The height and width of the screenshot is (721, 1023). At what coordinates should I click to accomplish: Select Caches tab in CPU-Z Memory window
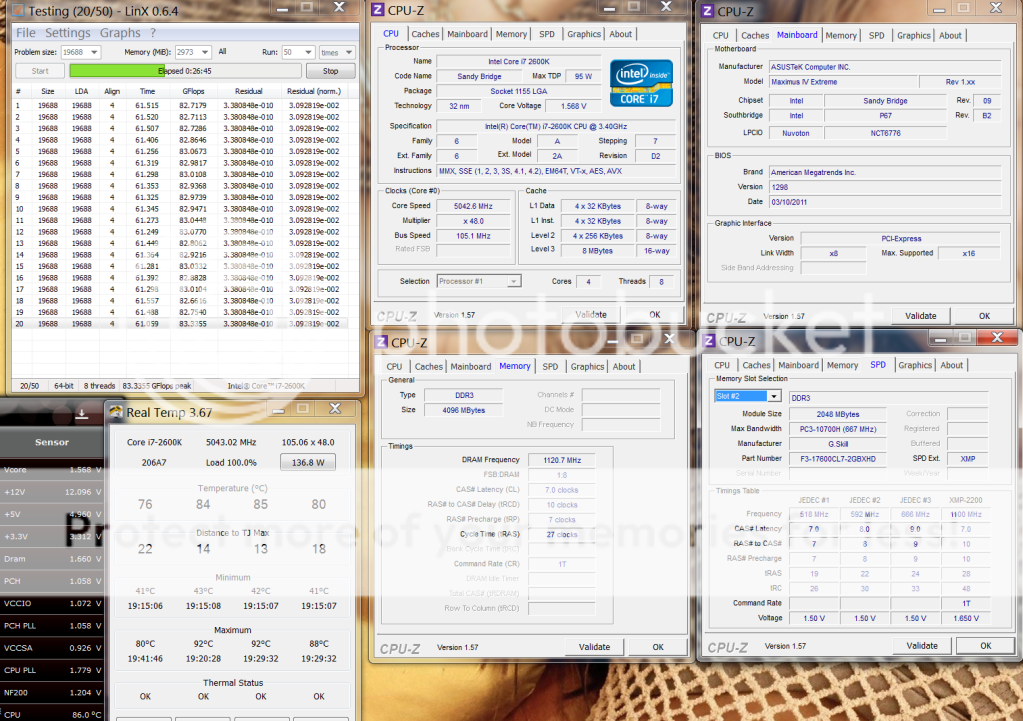click(x=429, y=367)
